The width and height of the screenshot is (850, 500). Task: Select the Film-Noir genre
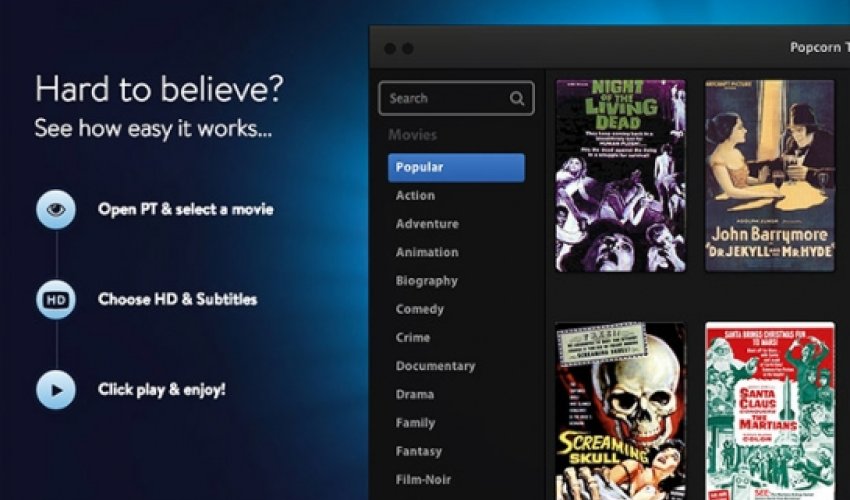[423, 479]
